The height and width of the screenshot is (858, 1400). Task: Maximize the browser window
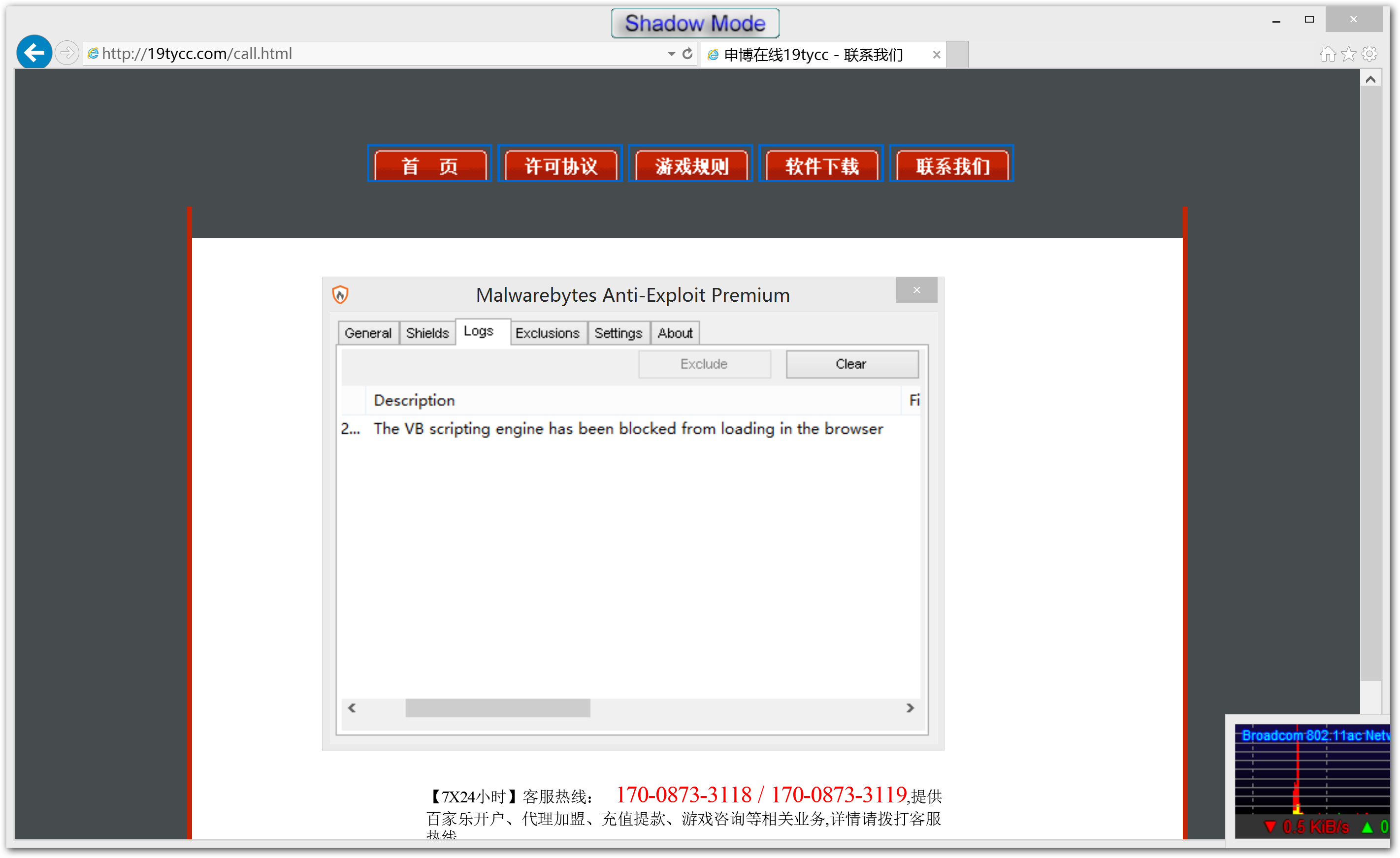pyautogui.click(x=1309, y=19)
